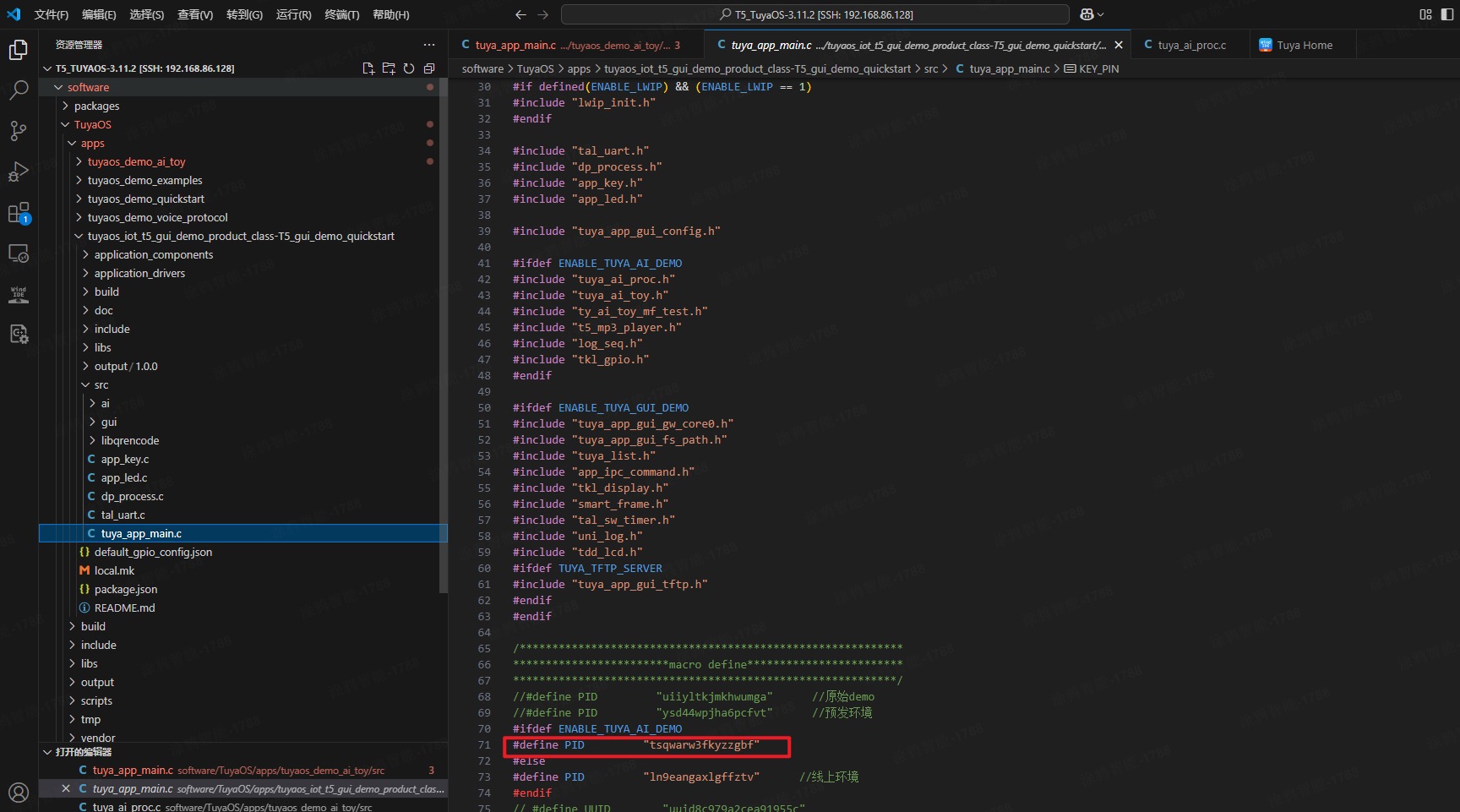Click the New Folder icon in explorer

pos(389,68)
